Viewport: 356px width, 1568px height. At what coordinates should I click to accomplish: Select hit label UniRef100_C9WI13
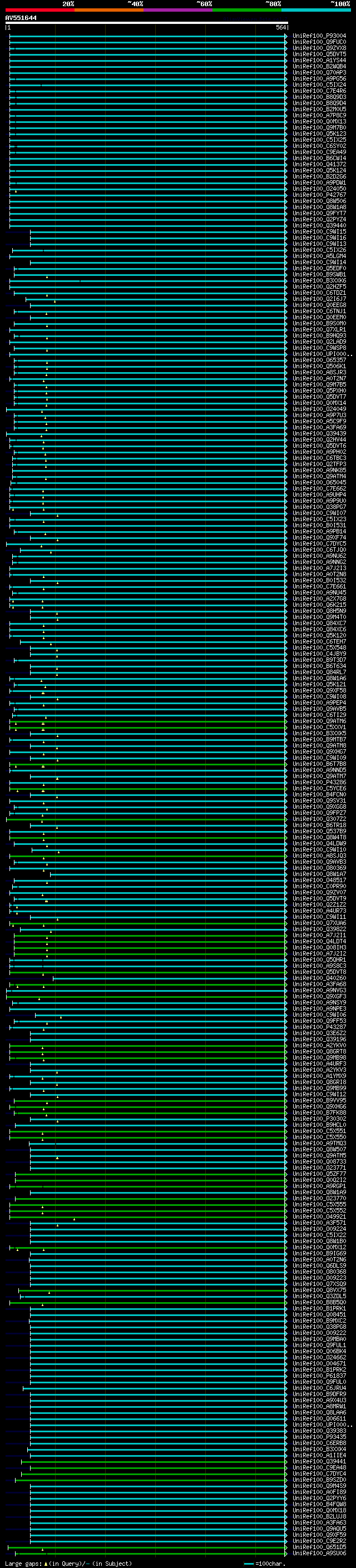tap(319, 244)
